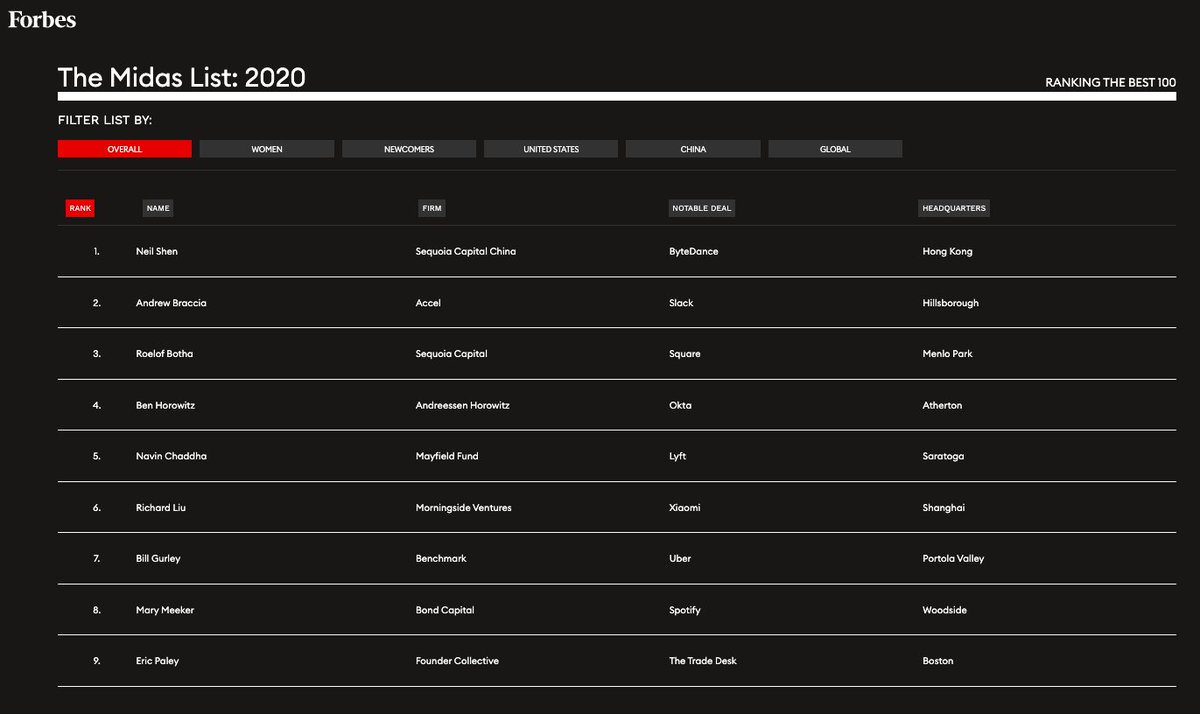Sort by the RANK column header
The width and height of the screenshot is (1200, 714).
tap(80, 208)
